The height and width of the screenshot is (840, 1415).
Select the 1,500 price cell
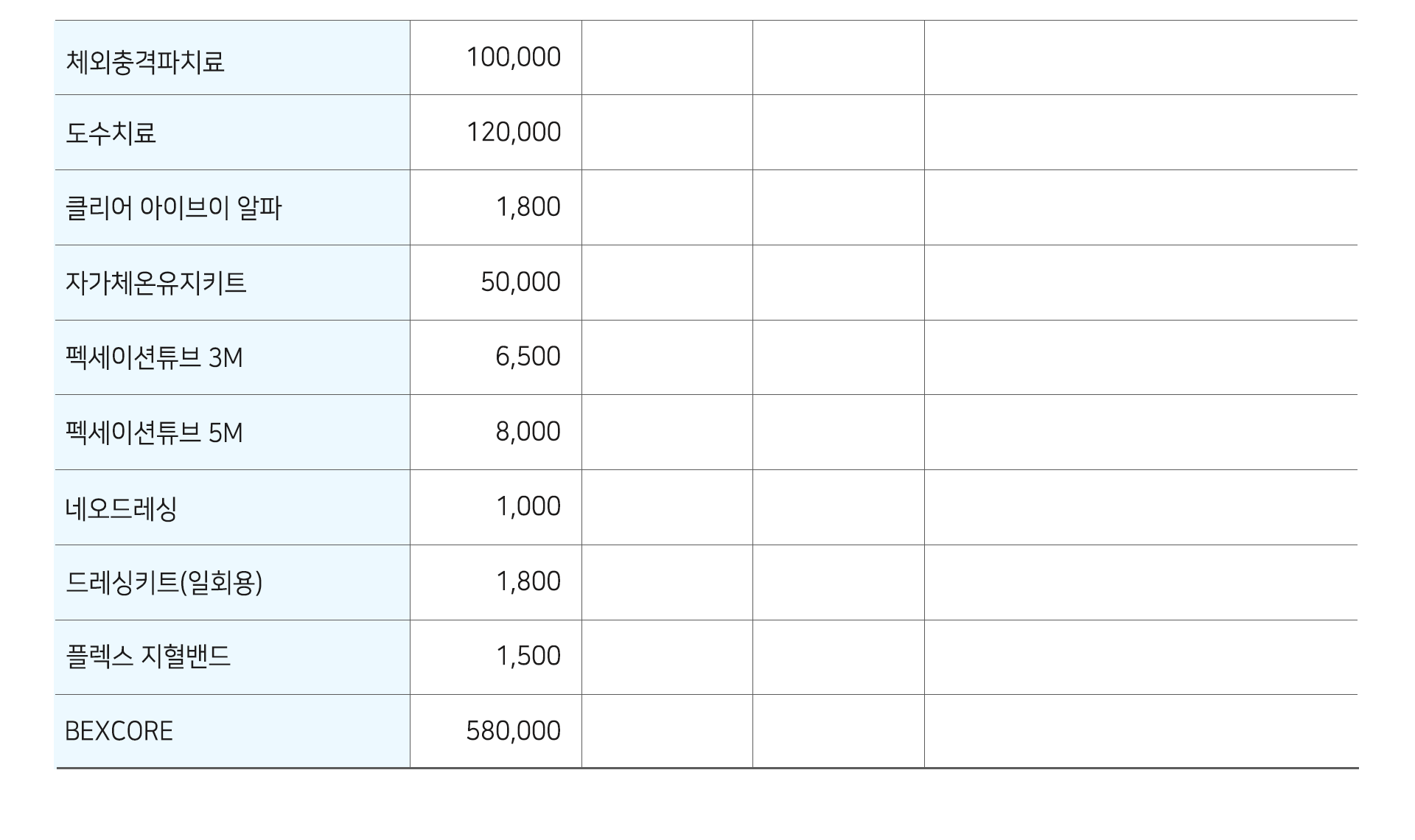pos(496,657)
